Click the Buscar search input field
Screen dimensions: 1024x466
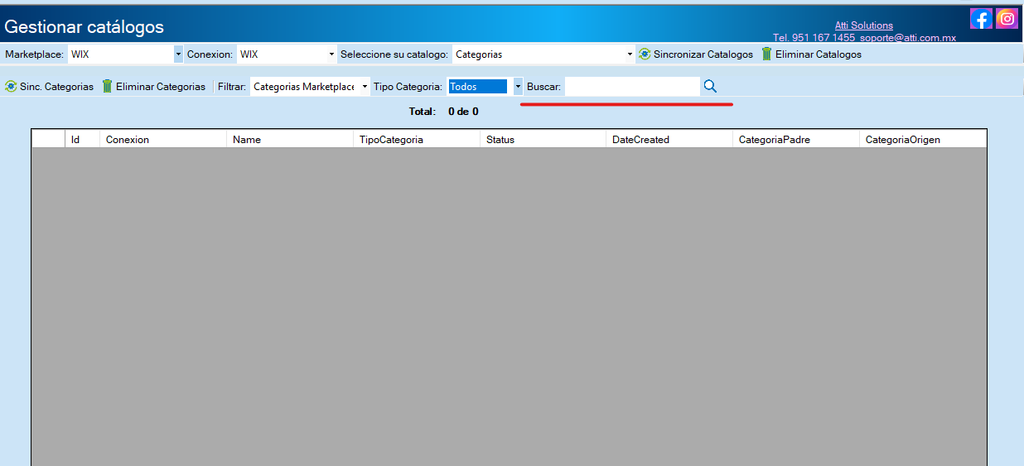pyautogui.click(x=632, y=86)
